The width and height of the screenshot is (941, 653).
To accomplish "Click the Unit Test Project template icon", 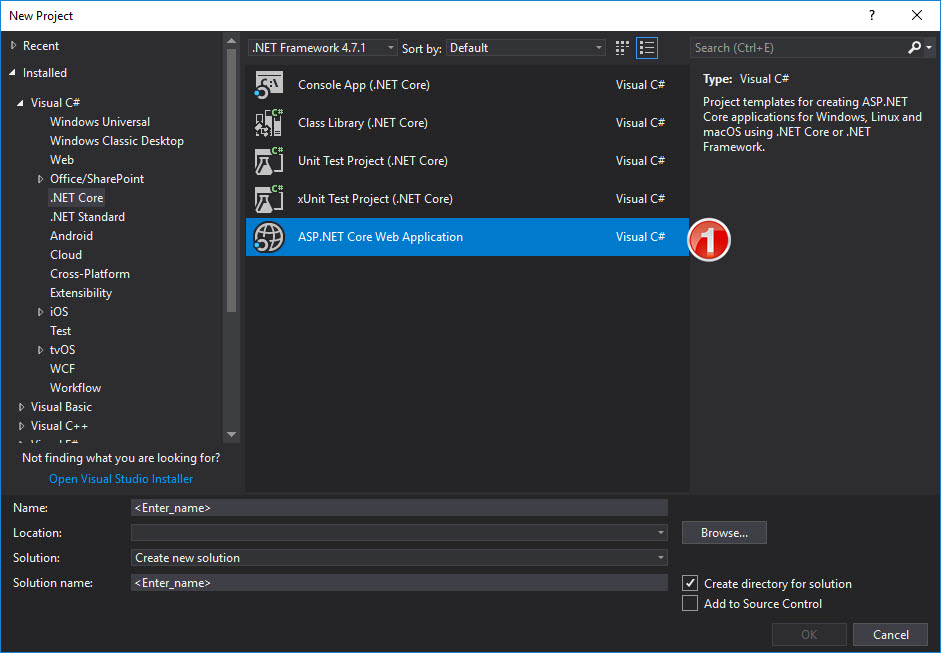I will (x=269, y=161).
